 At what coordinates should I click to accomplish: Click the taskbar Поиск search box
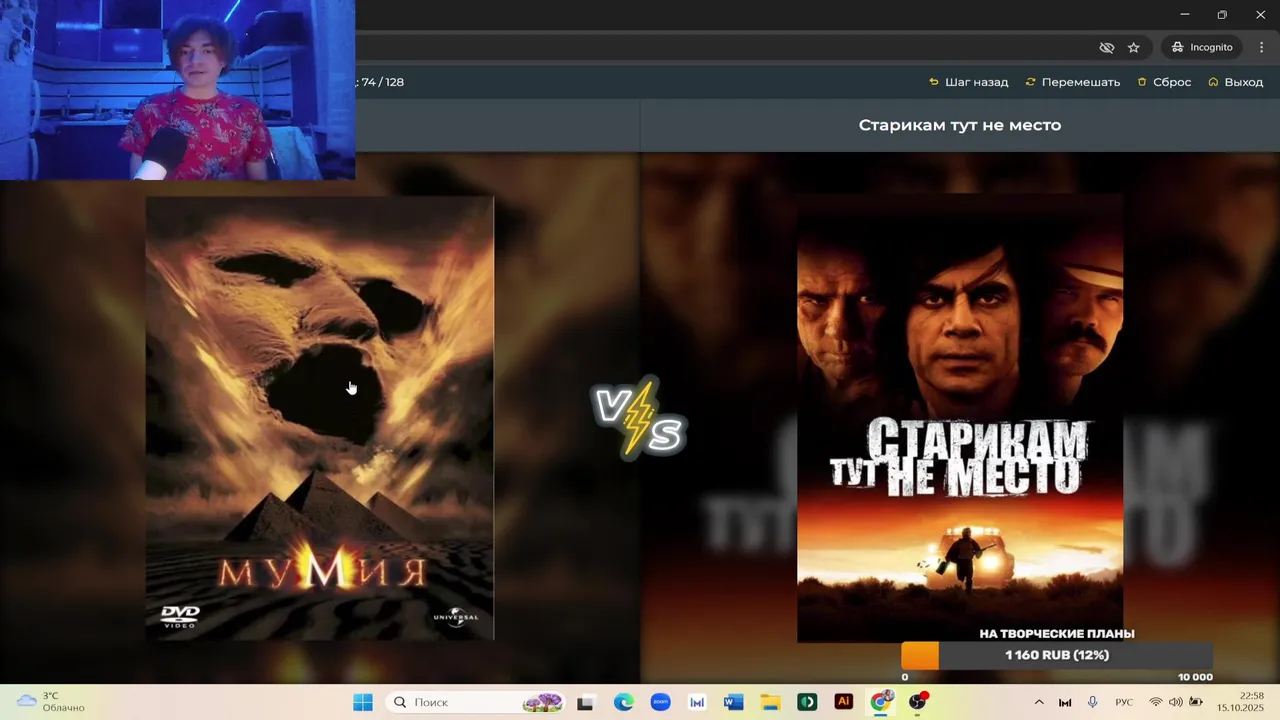(x=475, y=702)
